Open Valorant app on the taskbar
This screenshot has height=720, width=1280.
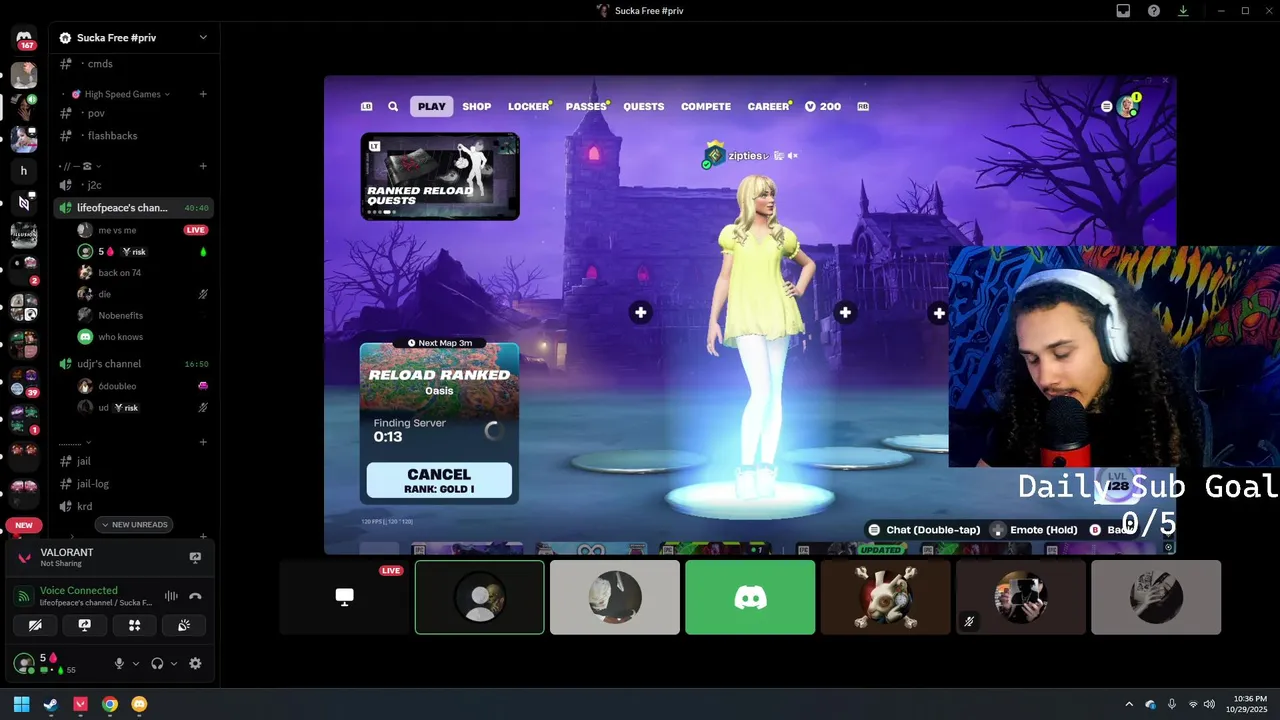80,704
